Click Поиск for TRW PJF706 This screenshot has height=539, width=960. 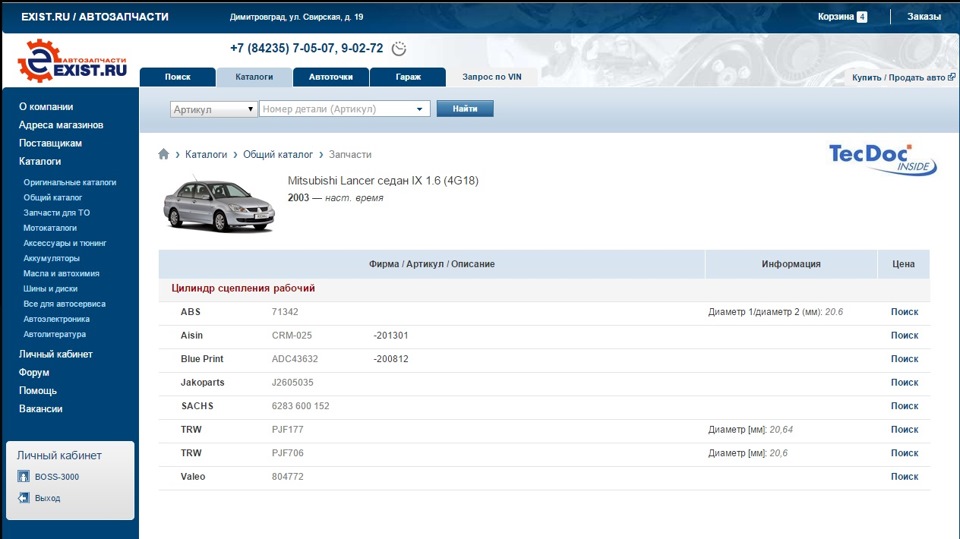point(904,453)
